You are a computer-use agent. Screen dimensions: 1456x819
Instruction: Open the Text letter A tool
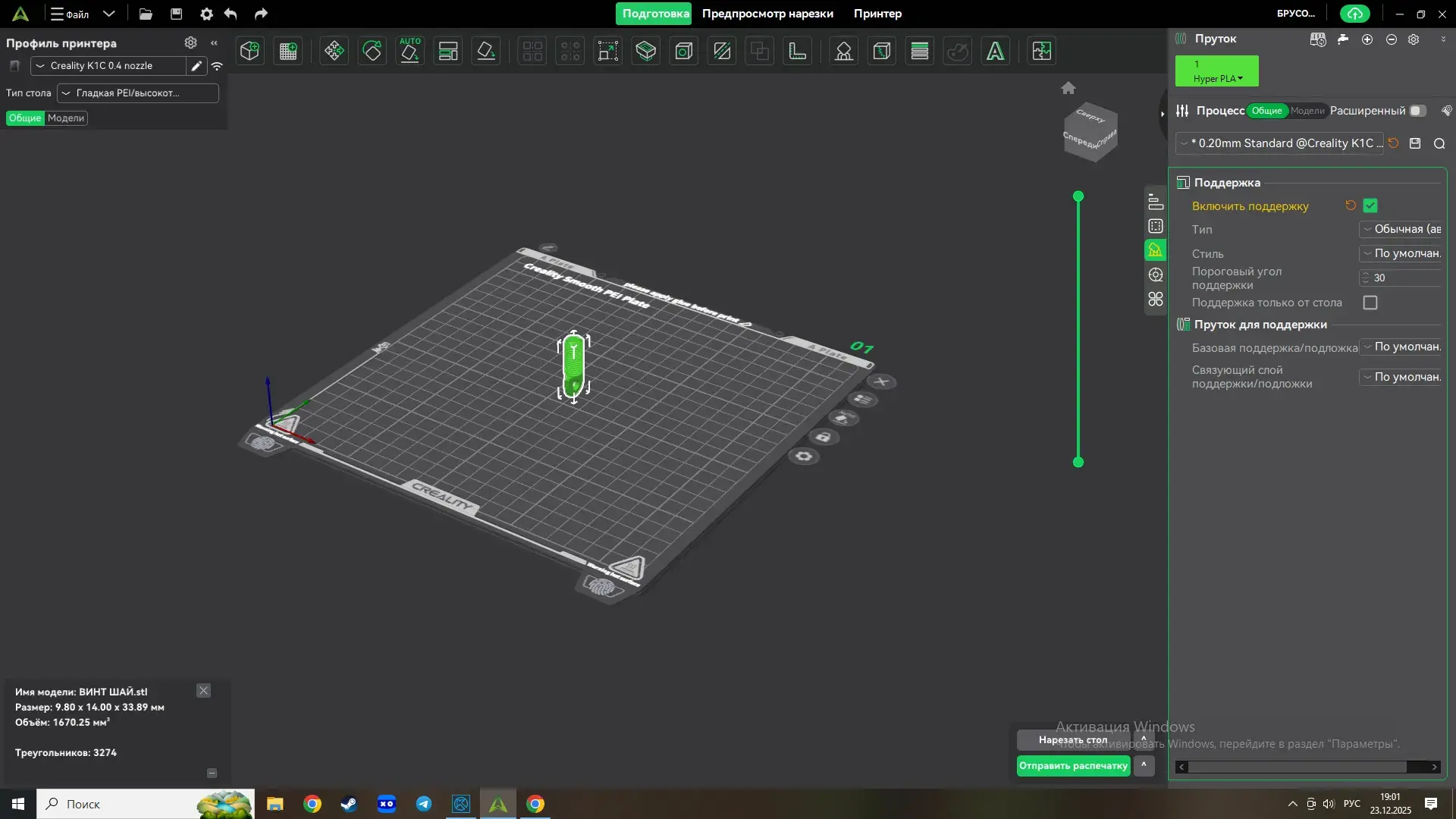(x=996, y=51)
